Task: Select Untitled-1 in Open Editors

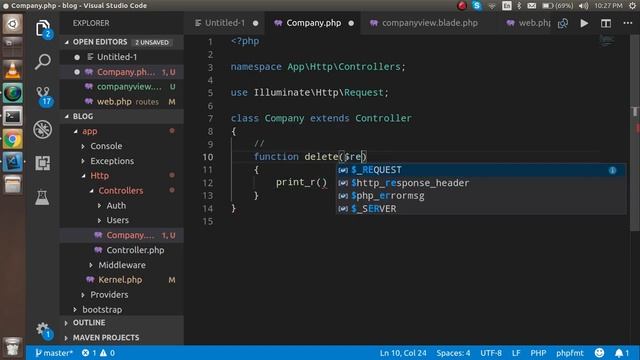Action: click(122, 57)
